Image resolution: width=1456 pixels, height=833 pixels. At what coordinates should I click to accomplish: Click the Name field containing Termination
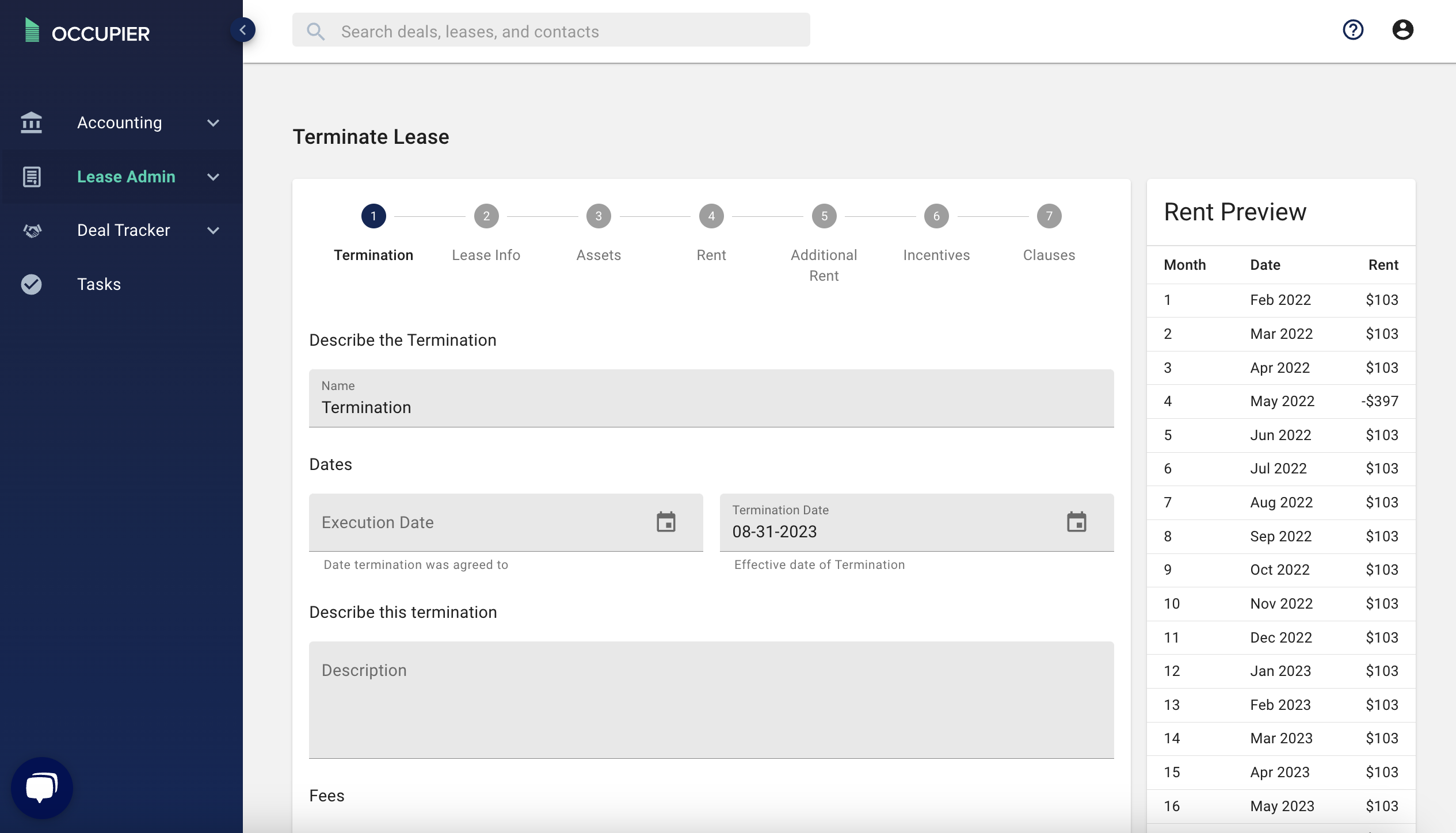[711, 407]
